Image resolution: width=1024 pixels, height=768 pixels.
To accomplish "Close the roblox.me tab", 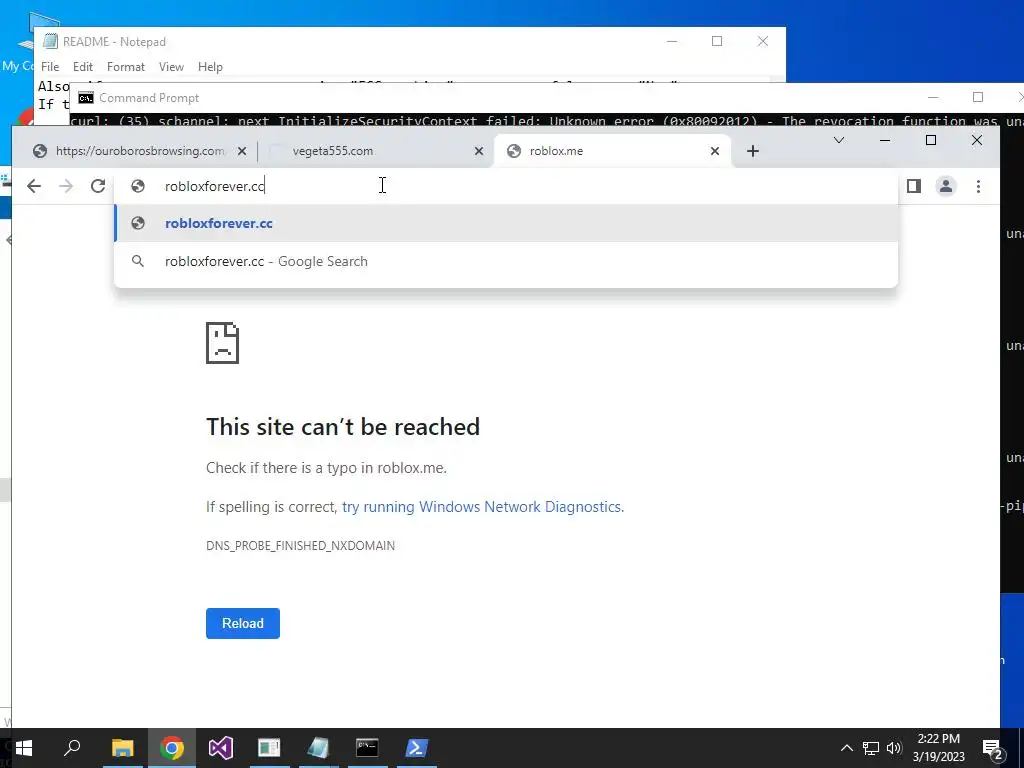I will (x=715, y=151).
